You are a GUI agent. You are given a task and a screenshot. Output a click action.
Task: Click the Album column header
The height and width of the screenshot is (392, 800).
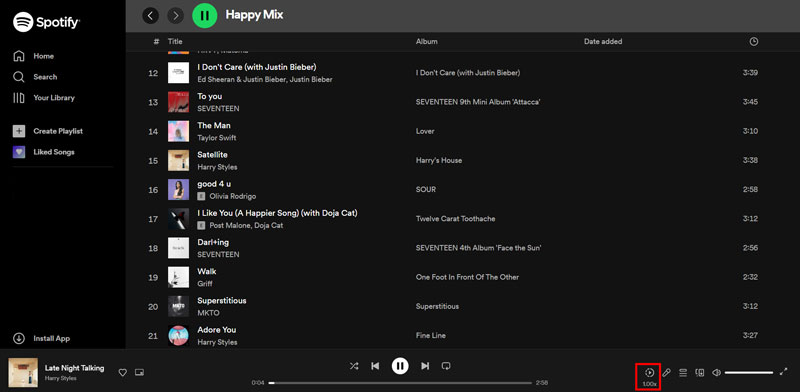(427, 42)
